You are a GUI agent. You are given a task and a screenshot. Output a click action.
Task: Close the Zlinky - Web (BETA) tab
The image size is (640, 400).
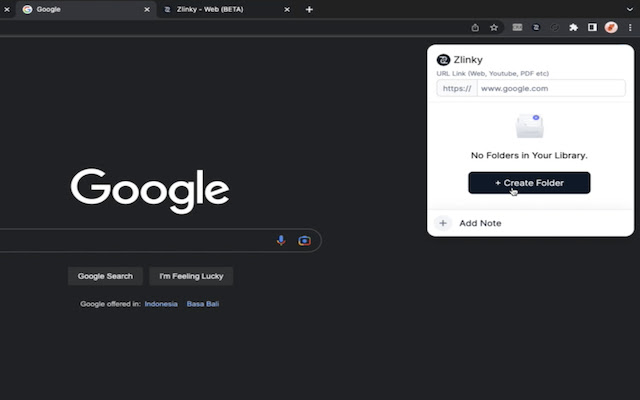pyautogui.click(x=287, y=9)
